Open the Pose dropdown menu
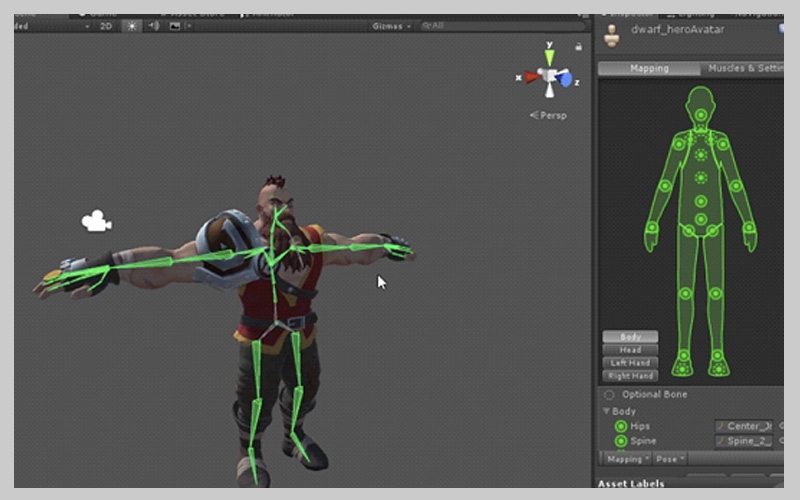The image size is (800, 500). click(669, 459)
